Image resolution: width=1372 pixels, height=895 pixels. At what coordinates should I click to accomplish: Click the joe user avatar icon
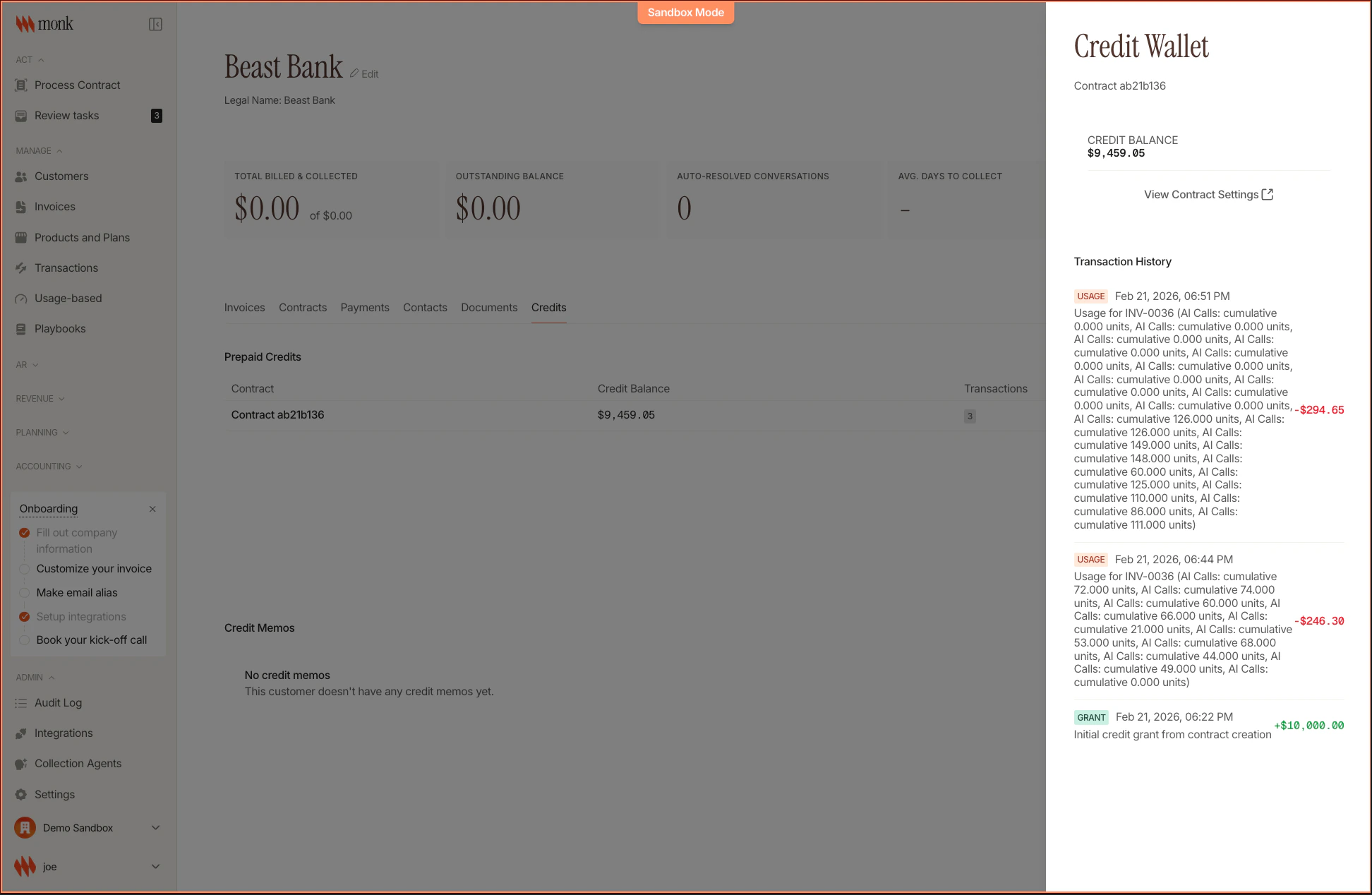(x=25, y=867)
